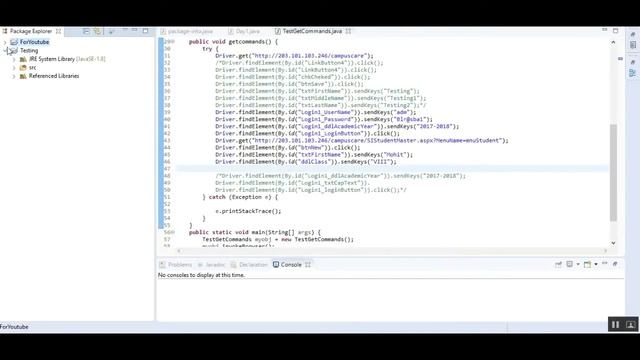Select the src source folder
Image resolution: width=640 pixels, height=360 pixels.
(x=32, y=68)
